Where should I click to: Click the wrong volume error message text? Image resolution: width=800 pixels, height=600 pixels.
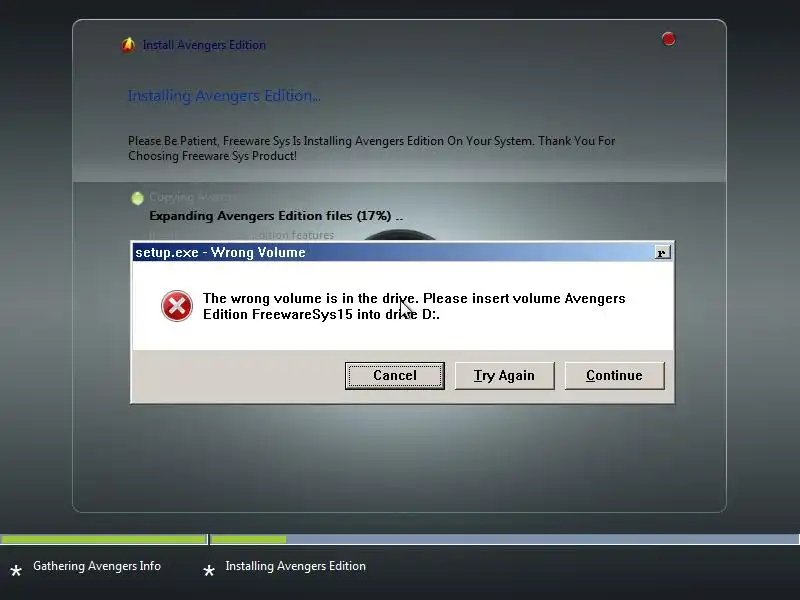click(x=414, y=306)
